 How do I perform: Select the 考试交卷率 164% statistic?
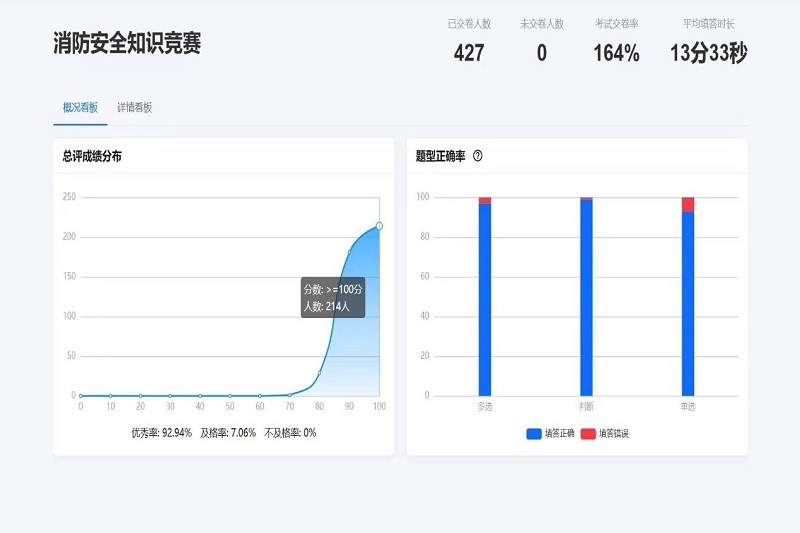tap(617, 53)
